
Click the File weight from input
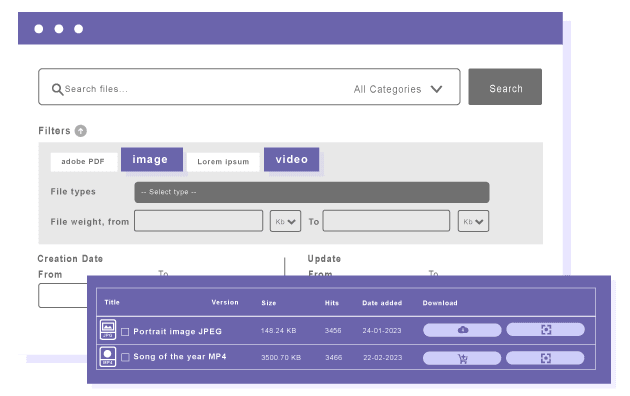198,221
